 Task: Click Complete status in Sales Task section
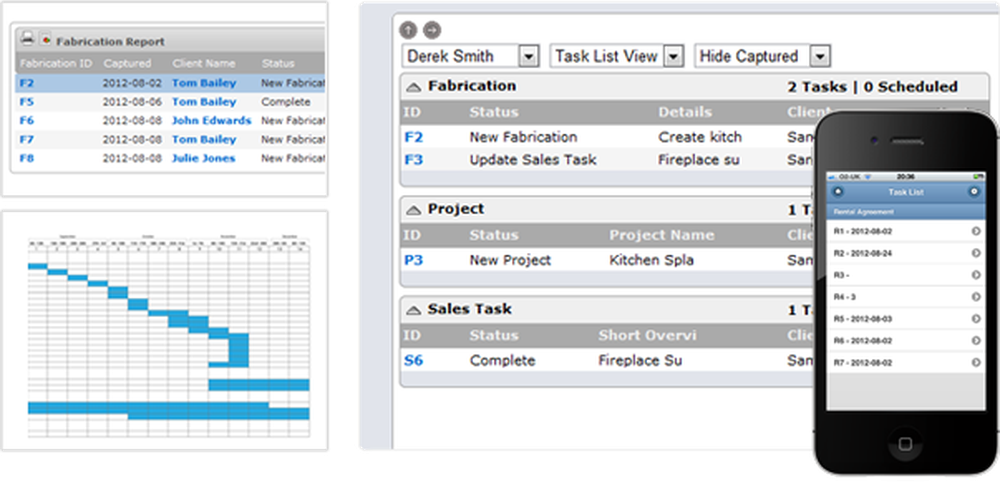(503, 361)
